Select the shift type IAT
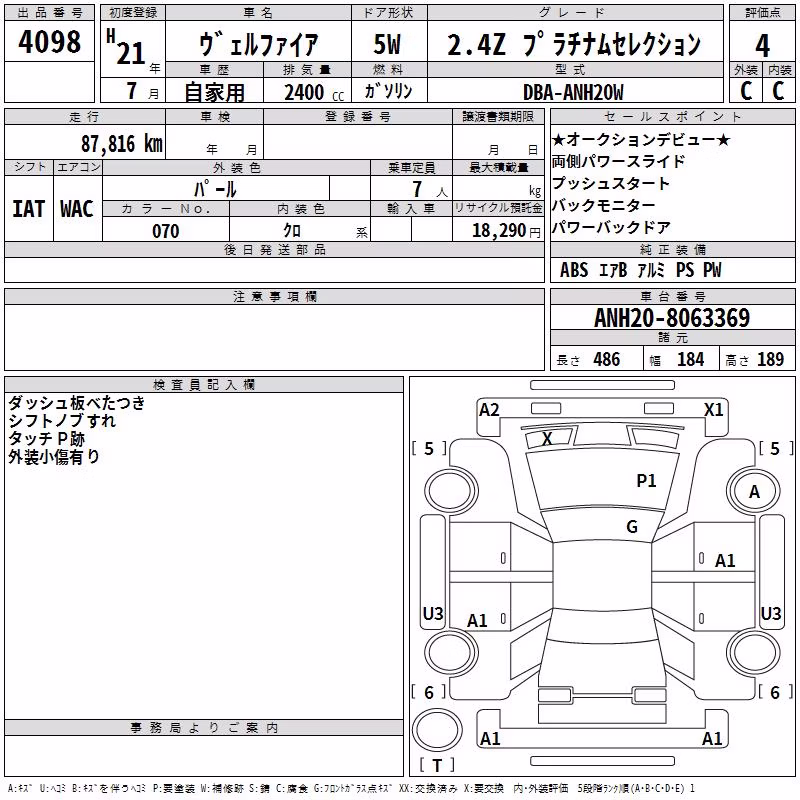Viewport: 800px width, 800px height. pos(28,209)
